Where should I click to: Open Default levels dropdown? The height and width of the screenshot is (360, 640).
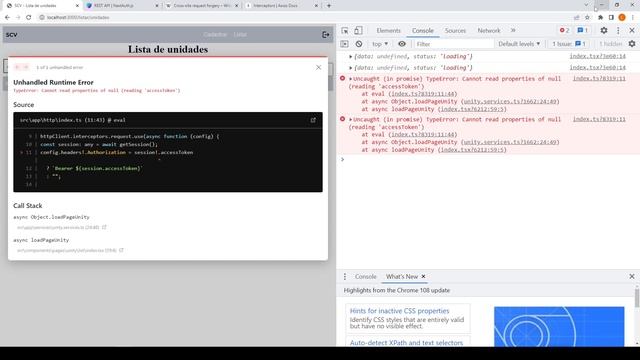[x=519, y=44]
